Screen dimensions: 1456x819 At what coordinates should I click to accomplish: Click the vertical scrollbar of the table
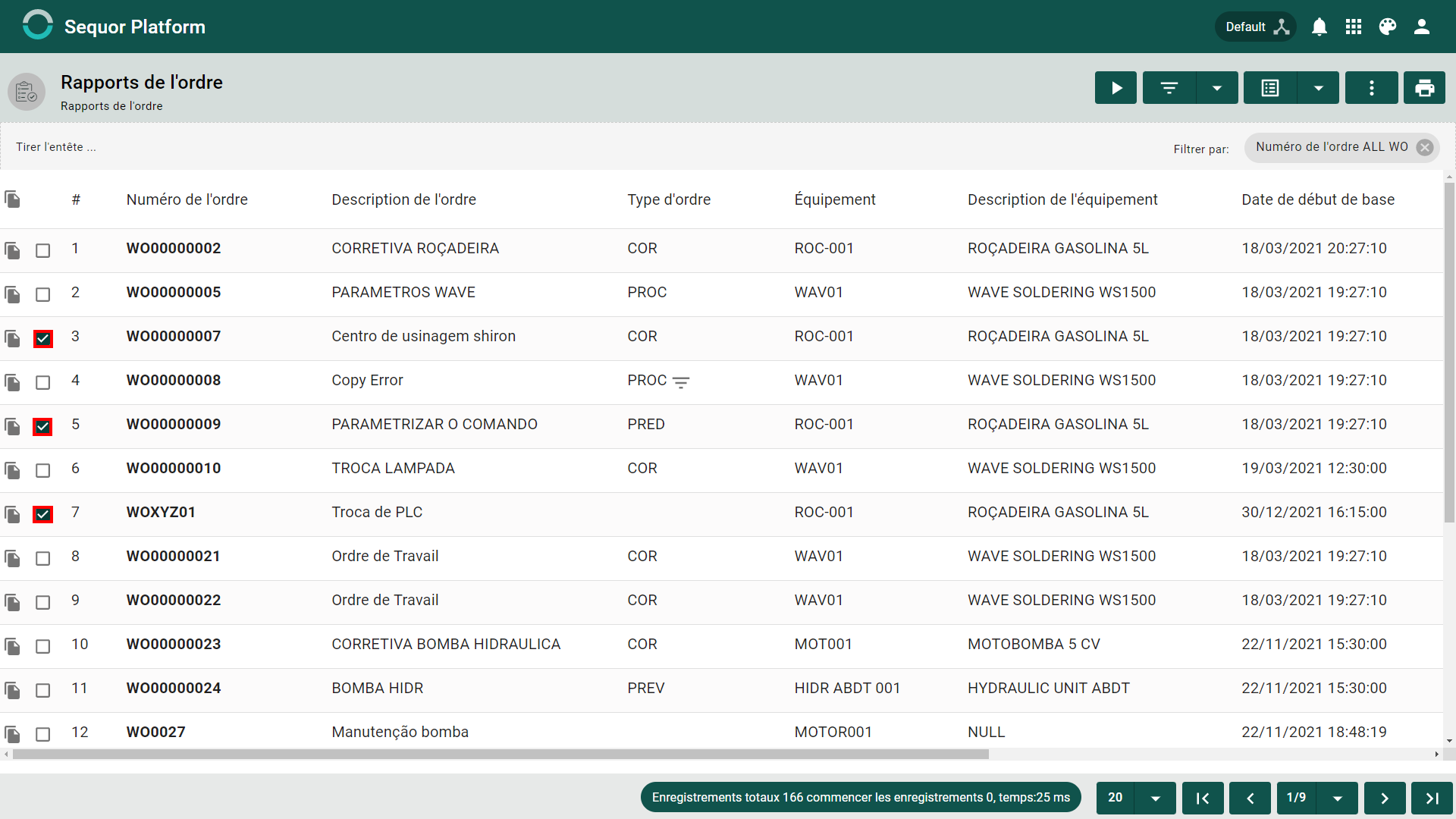click(1449, 353)
